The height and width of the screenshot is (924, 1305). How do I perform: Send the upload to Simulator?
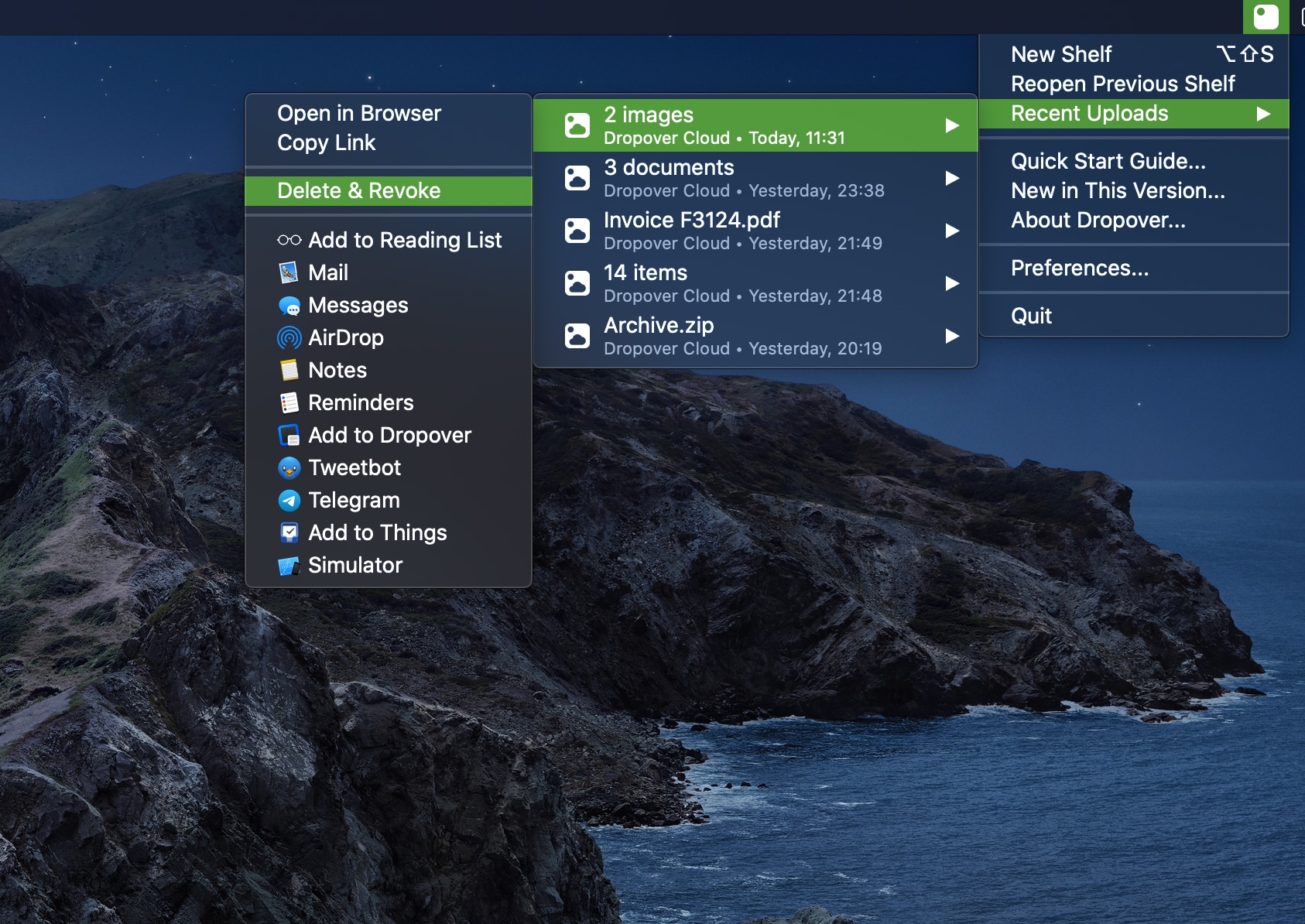click(389, 565)
